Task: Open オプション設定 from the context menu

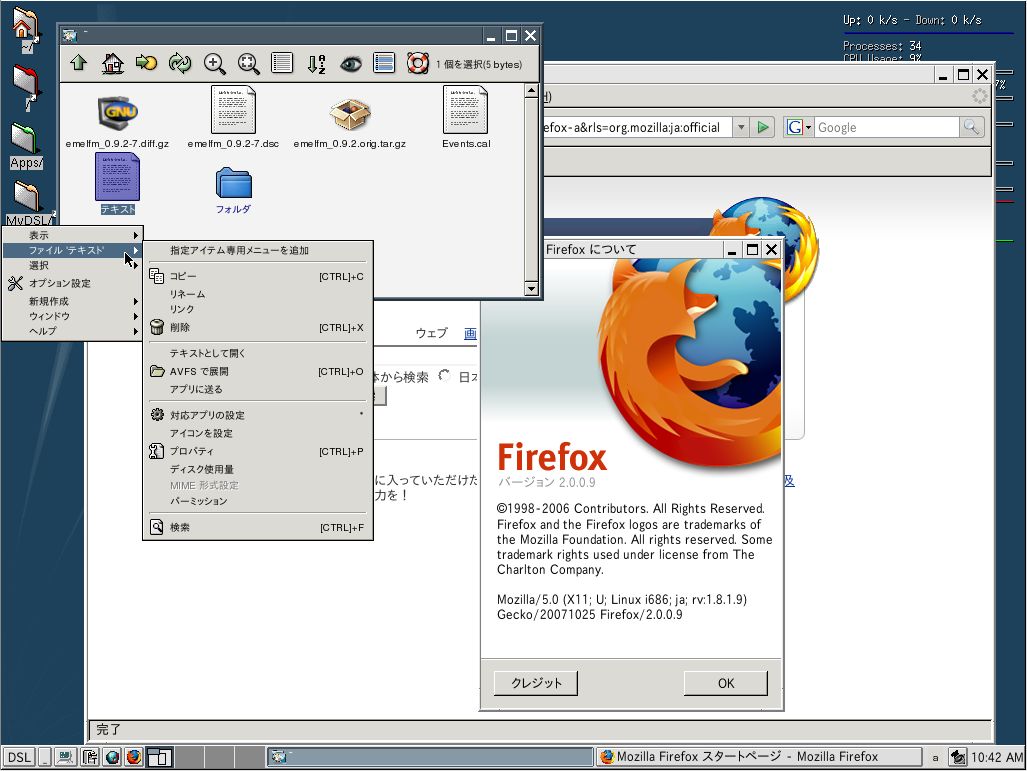Action: [72, 283]
